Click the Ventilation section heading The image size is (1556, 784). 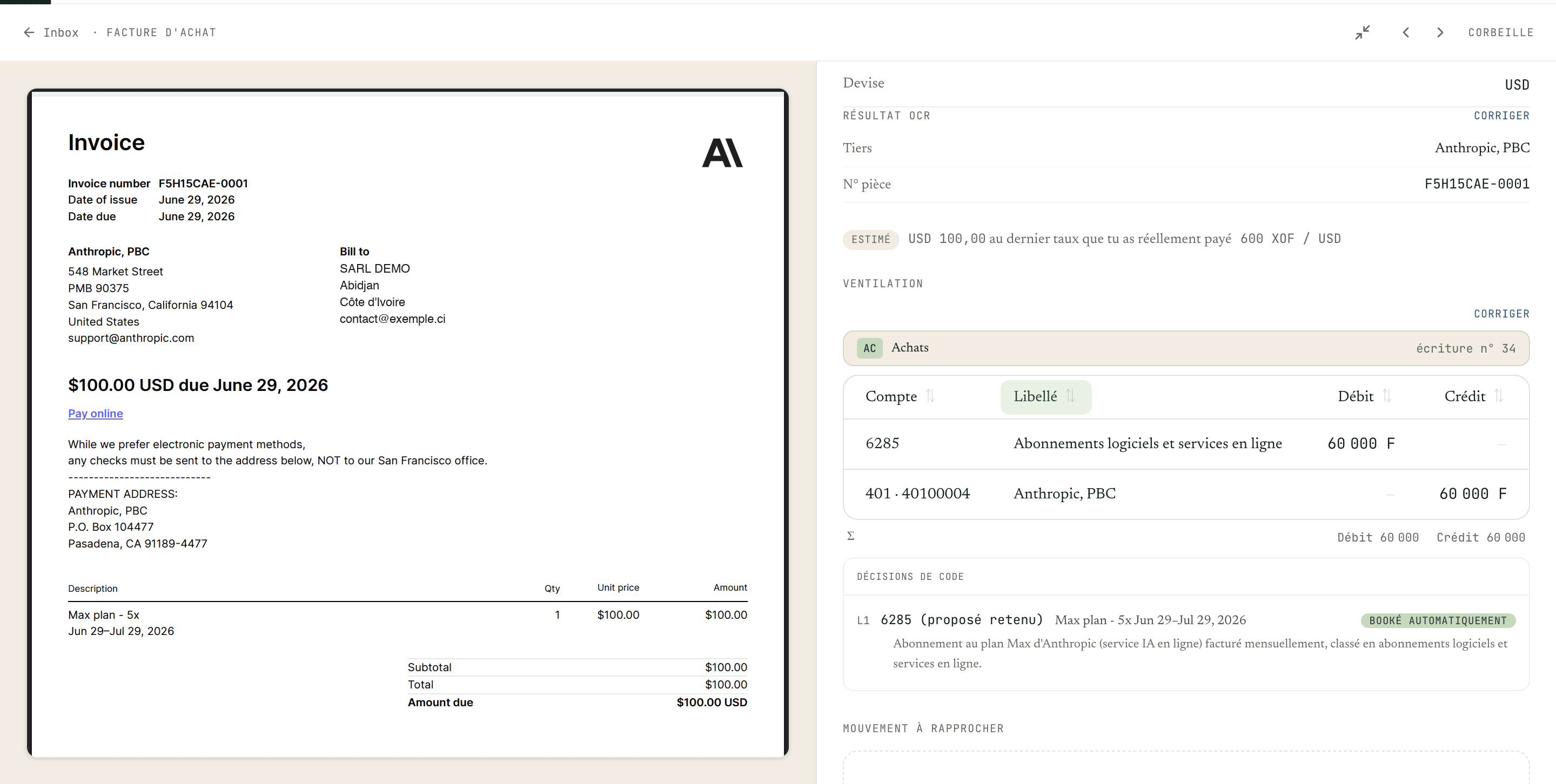882,283
